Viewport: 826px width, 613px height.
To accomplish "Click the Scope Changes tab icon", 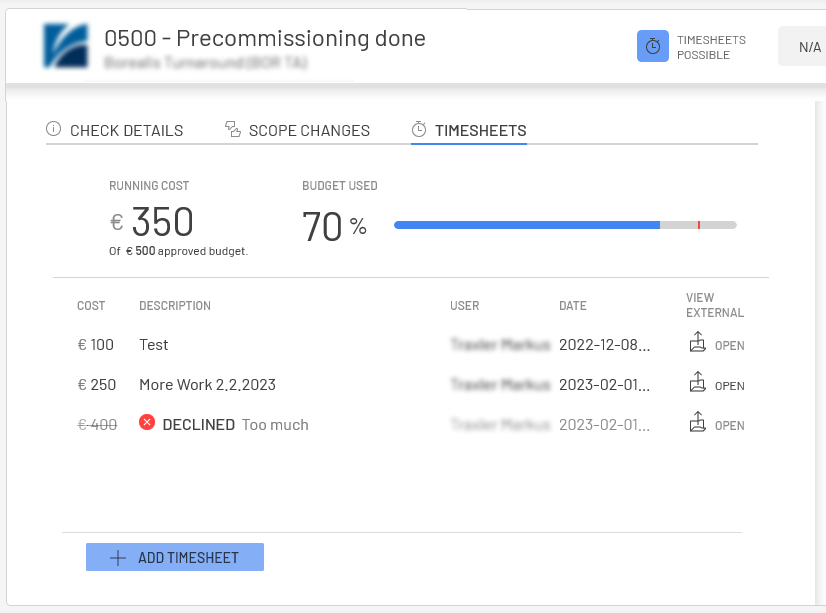I will [233, 129].
